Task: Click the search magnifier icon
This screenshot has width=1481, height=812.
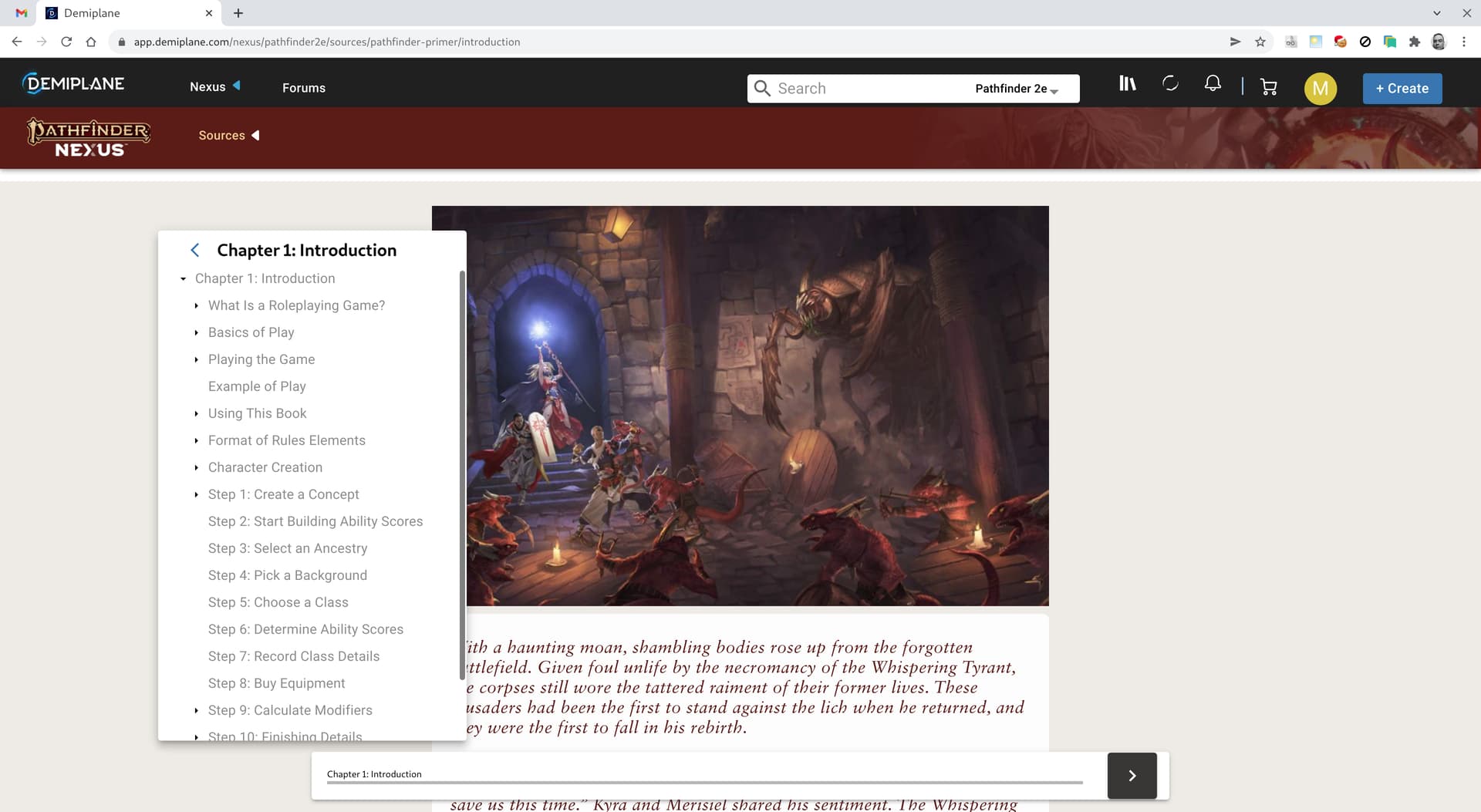Action: 762,88
